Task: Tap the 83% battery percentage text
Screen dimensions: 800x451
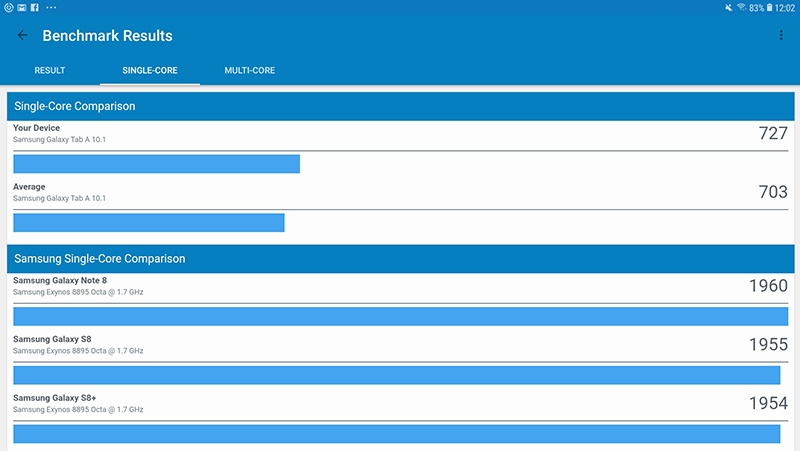Action: [x=757, y=8]
